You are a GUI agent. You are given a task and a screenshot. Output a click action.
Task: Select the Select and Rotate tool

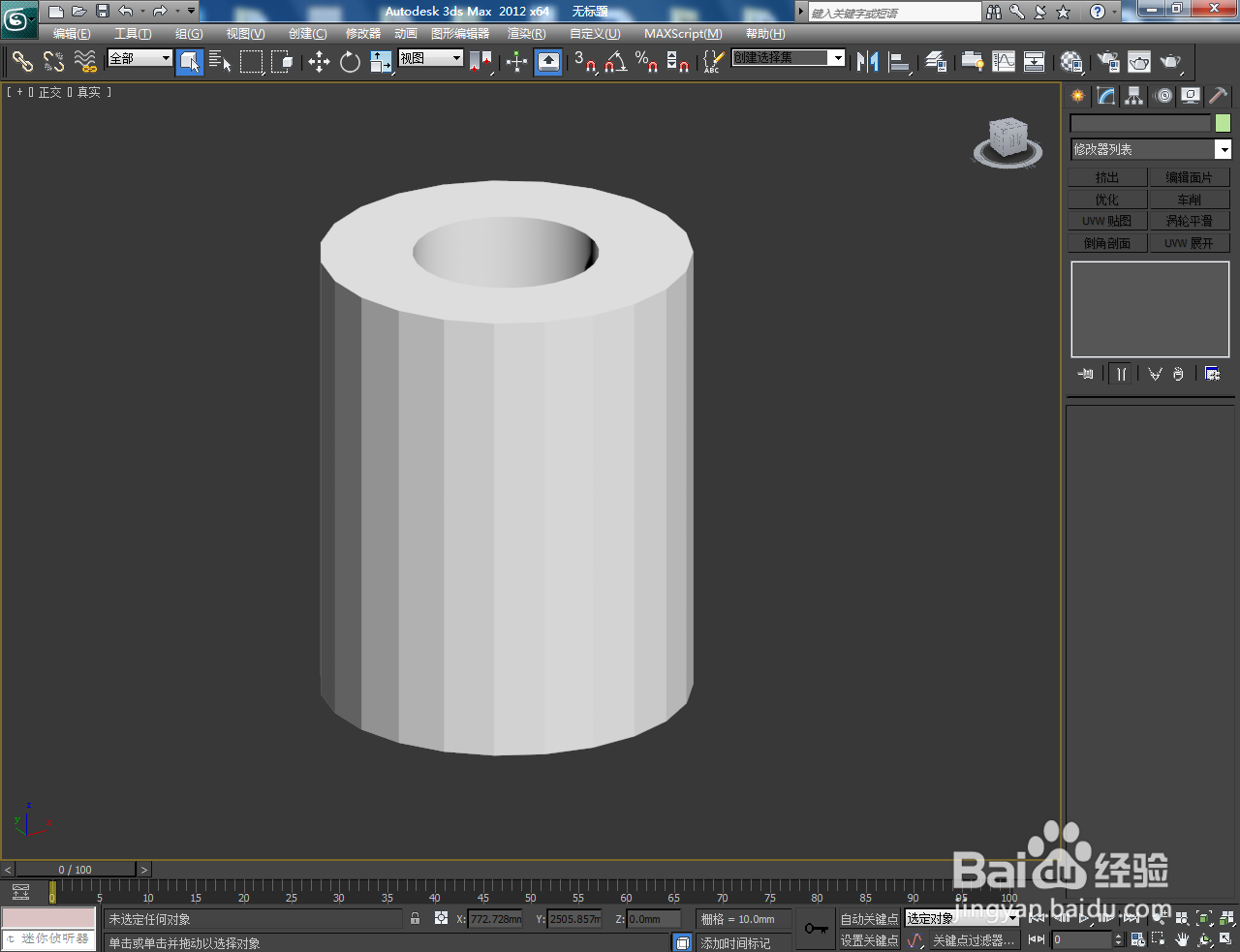point(348,63)
